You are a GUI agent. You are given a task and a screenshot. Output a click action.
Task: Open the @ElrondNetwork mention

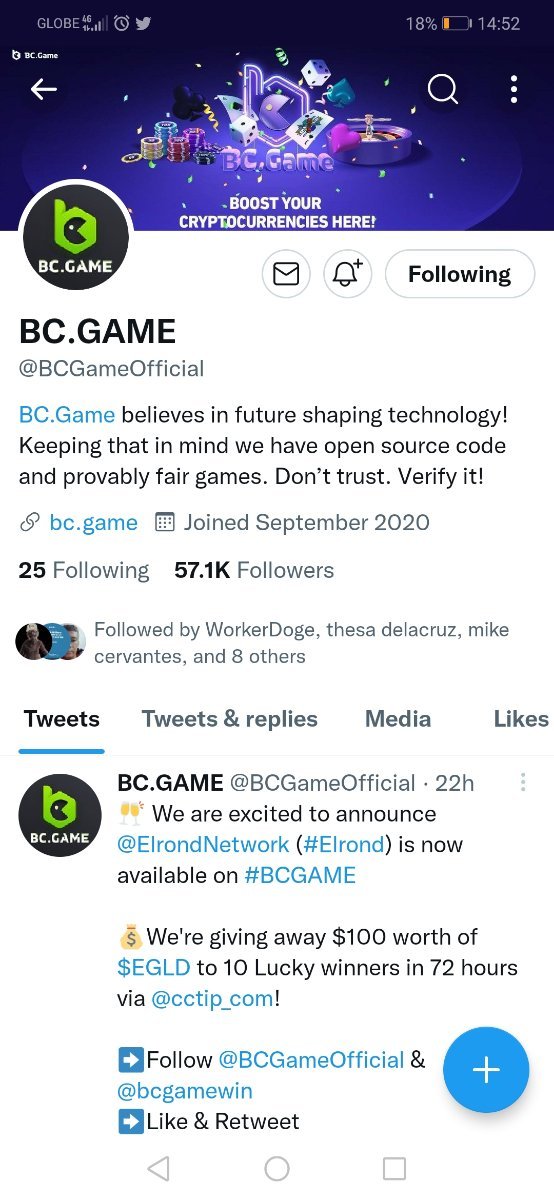click(x=203, y=844)
